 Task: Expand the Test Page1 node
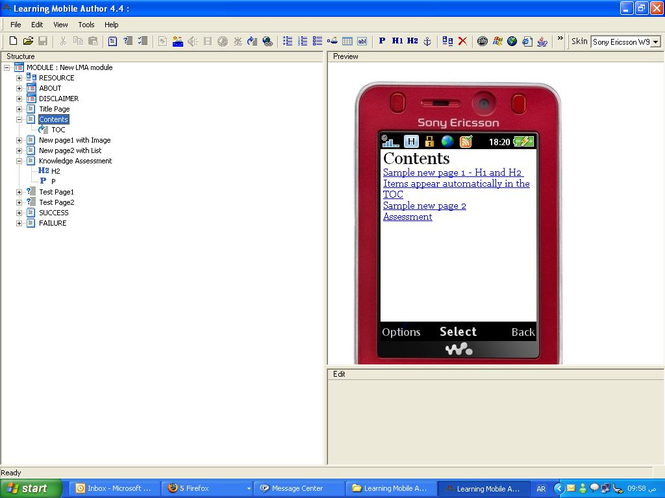tap(19, 191)
